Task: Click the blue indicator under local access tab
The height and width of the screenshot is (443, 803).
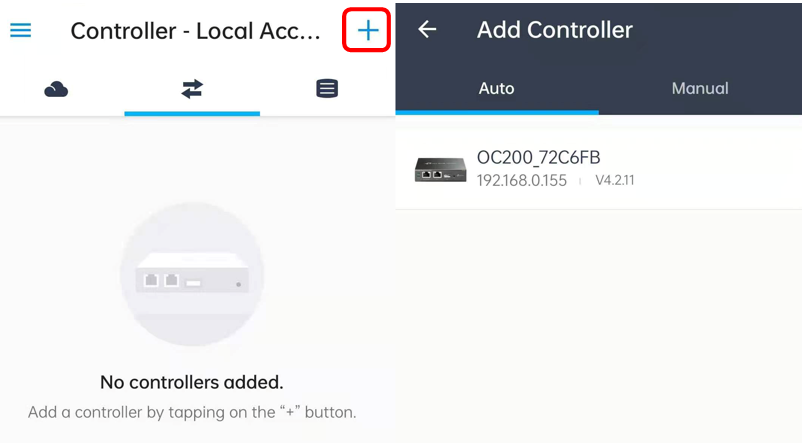Action: click(192, 114)
